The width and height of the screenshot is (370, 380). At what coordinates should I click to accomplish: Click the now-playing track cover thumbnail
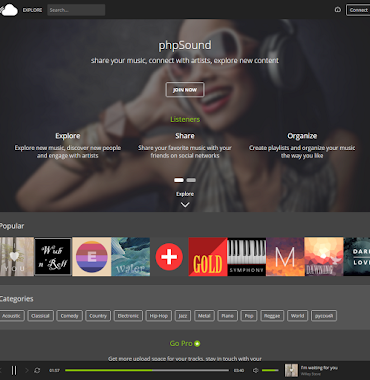click(x=291, y=370)
